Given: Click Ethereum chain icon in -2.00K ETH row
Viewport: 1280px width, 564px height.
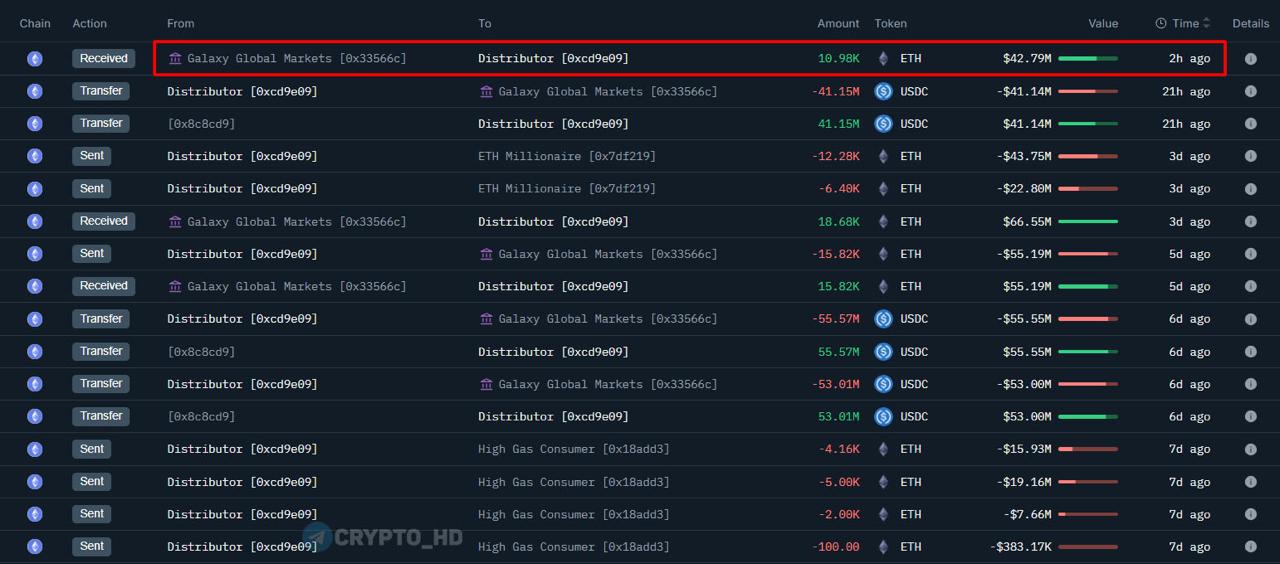Looking at the screenshot, I should [35, 514].
